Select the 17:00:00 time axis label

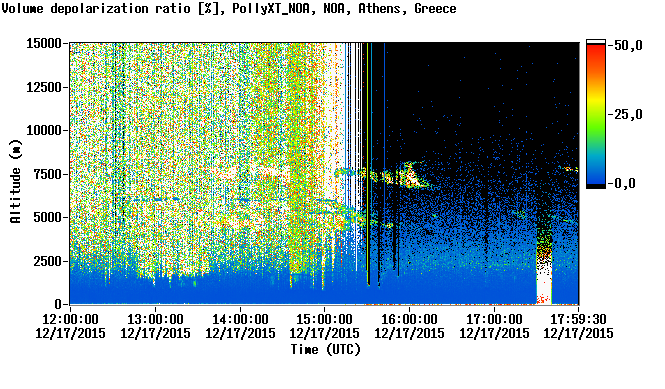[x=494, y=319]
